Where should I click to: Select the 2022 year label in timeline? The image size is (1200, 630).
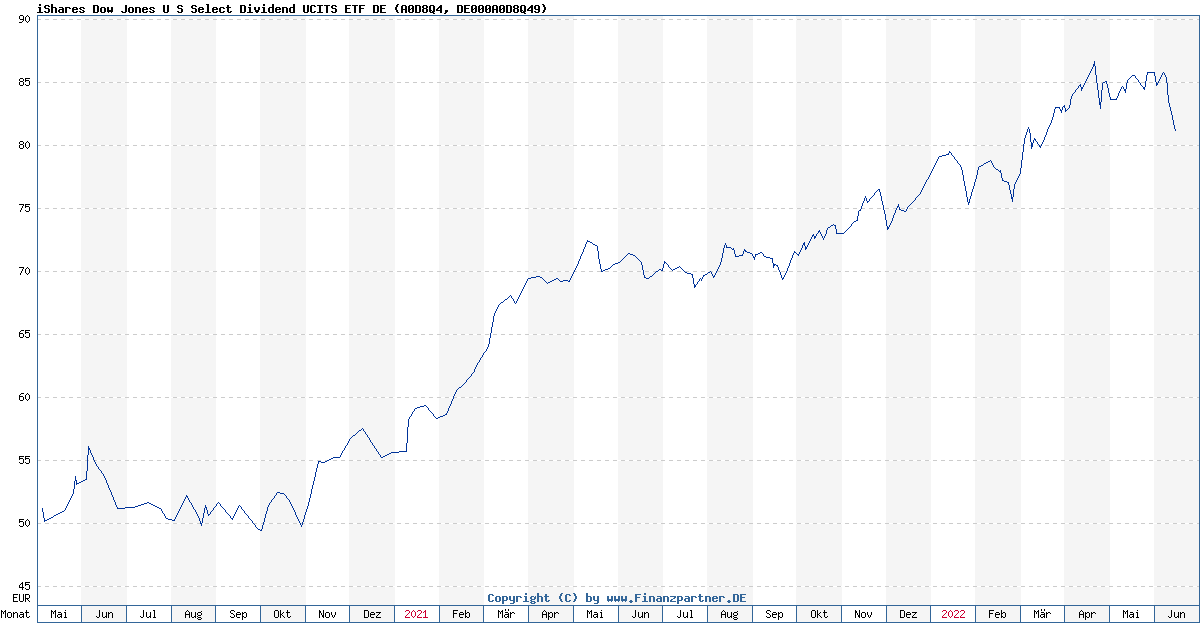click(951, 614)
